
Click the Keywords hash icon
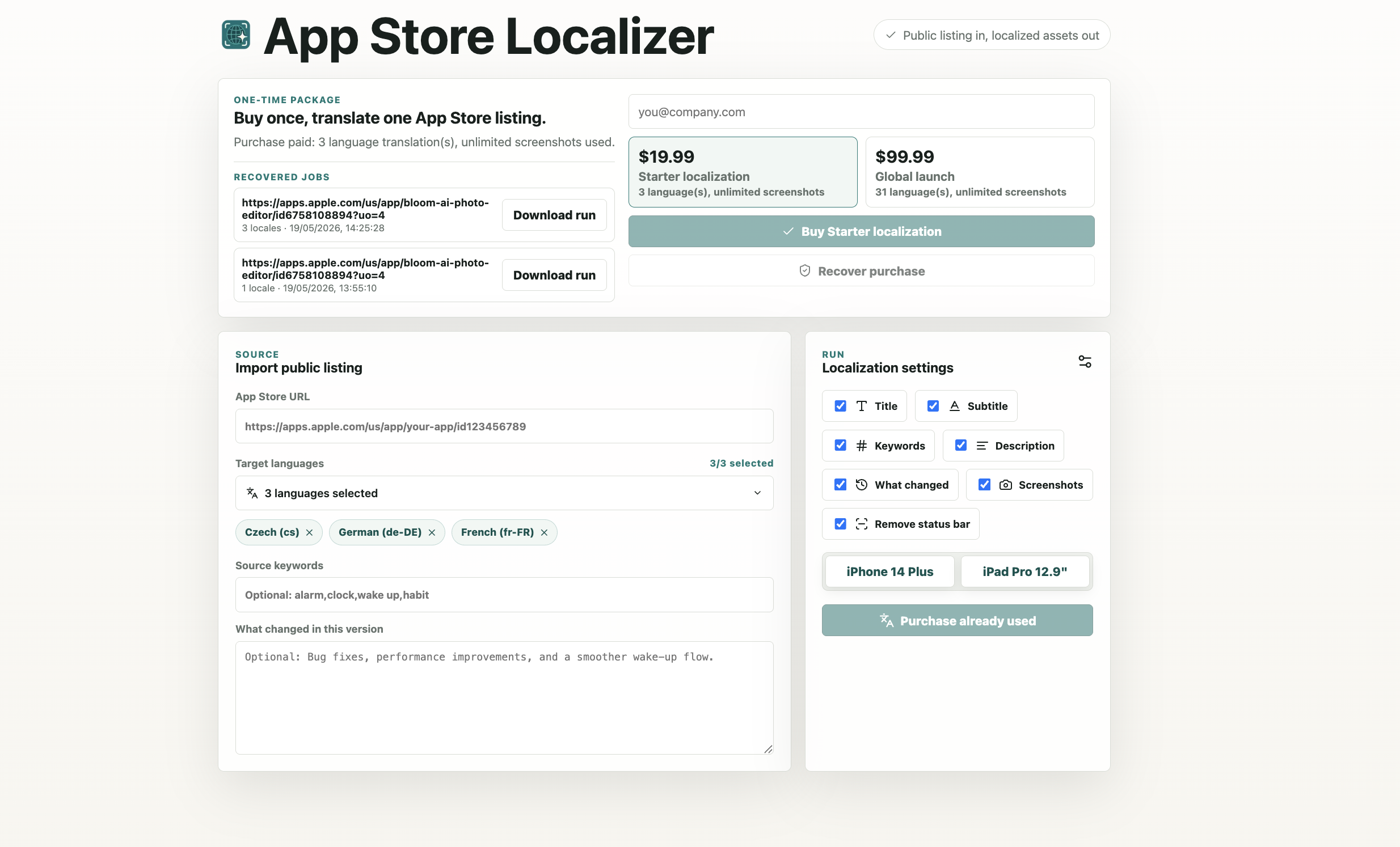click(861, 446)
